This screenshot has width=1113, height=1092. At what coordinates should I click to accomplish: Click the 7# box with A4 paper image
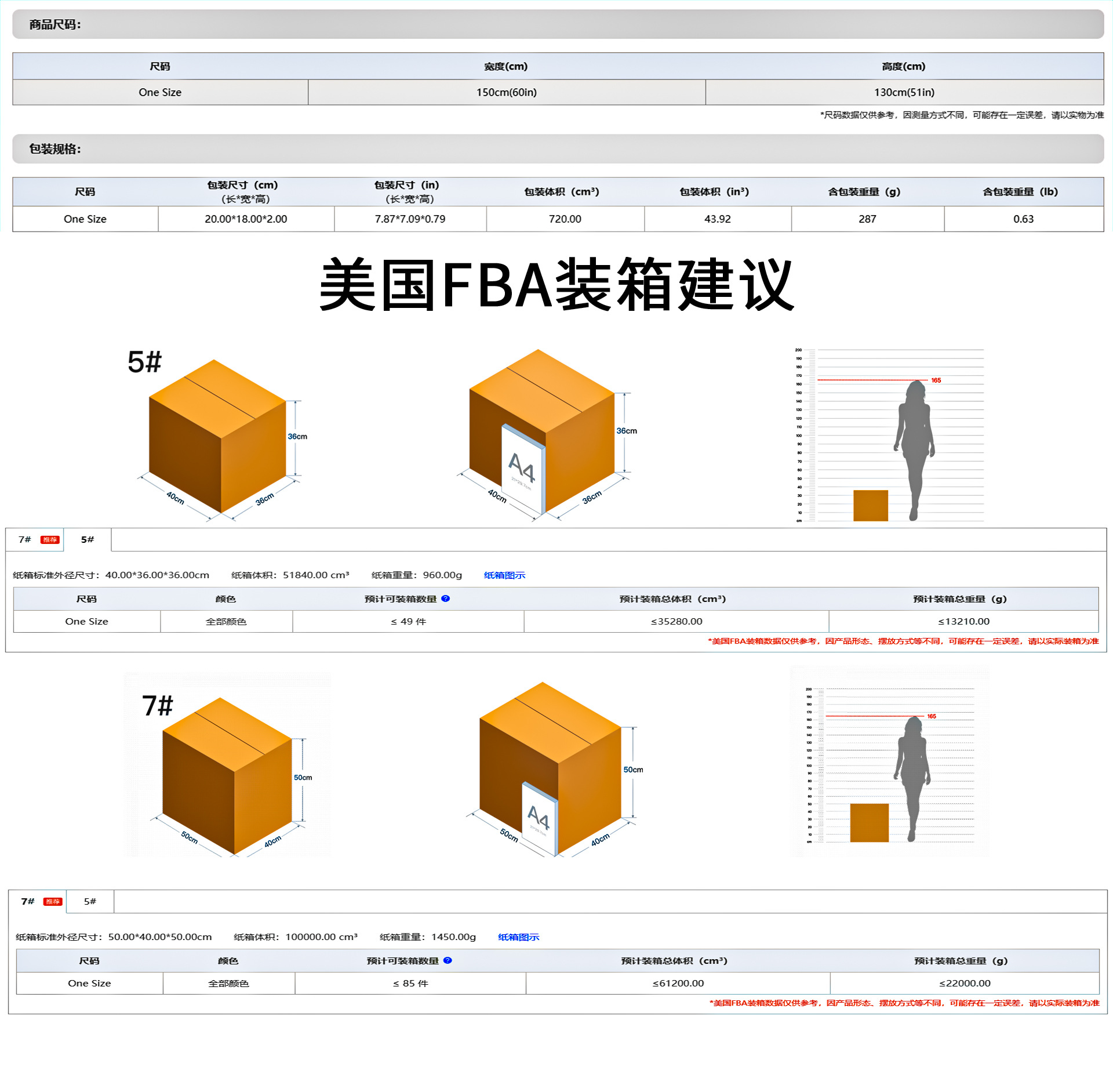[551, 768]
